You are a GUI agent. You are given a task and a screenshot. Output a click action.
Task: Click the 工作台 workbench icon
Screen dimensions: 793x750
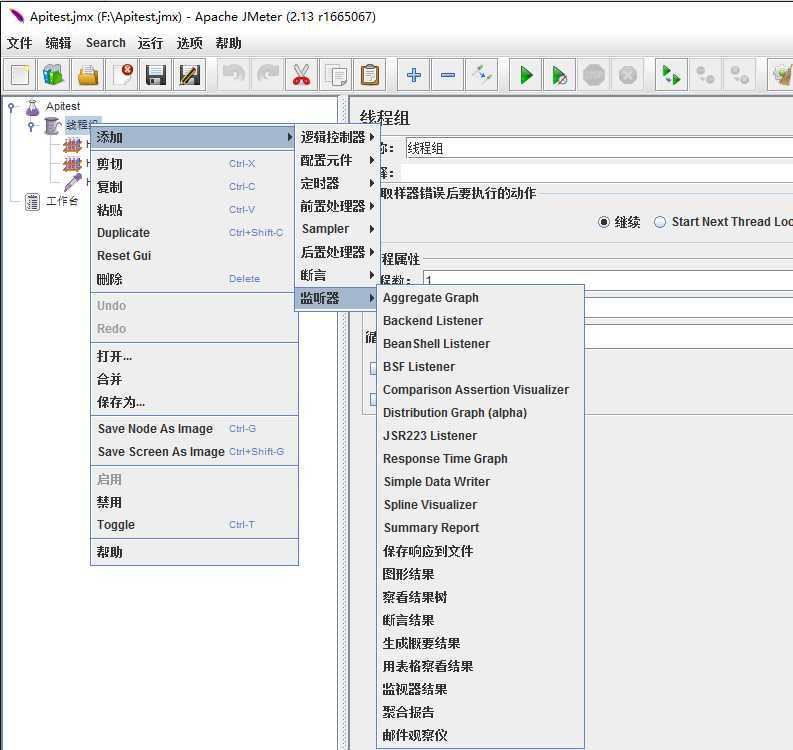32,202
